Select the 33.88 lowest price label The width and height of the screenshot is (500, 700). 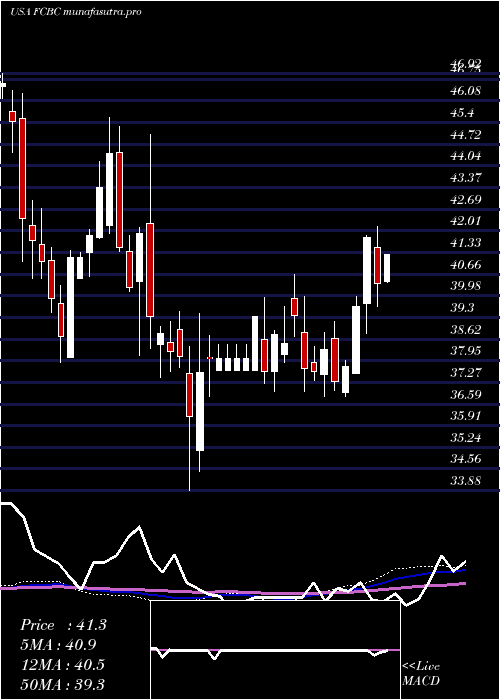tap(466, 481)
